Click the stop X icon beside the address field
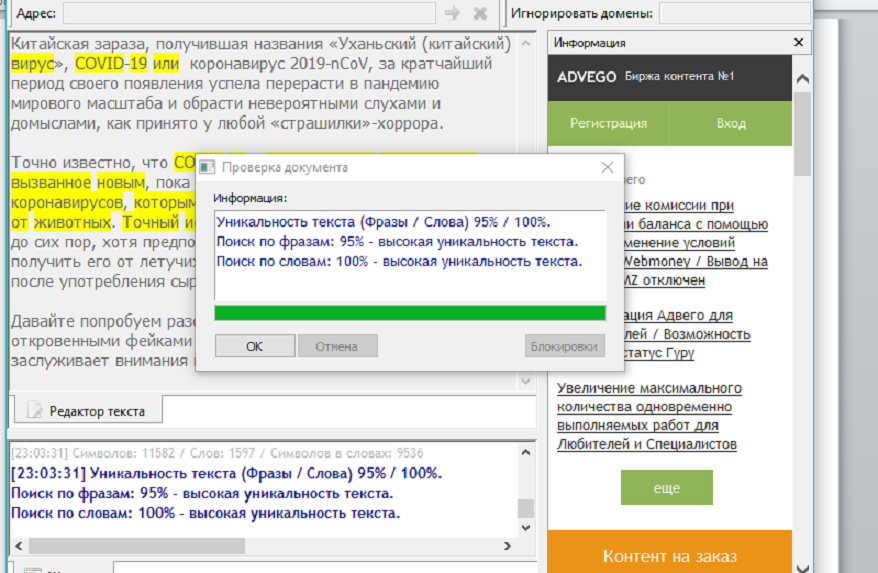878x573 pixels. pos(480,13)
